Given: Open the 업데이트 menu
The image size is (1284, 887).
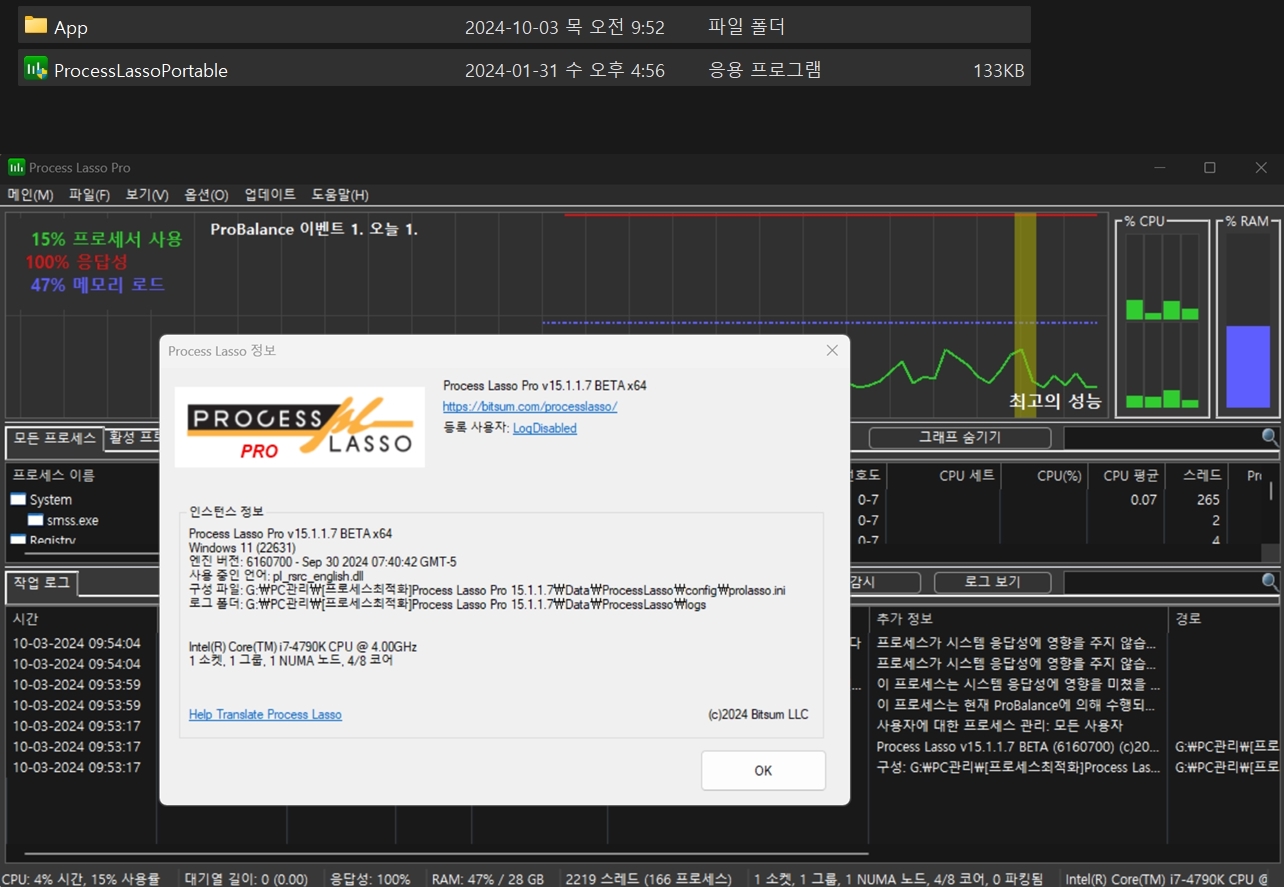Looking at the screenshot, I should click(x=270, y=195).
